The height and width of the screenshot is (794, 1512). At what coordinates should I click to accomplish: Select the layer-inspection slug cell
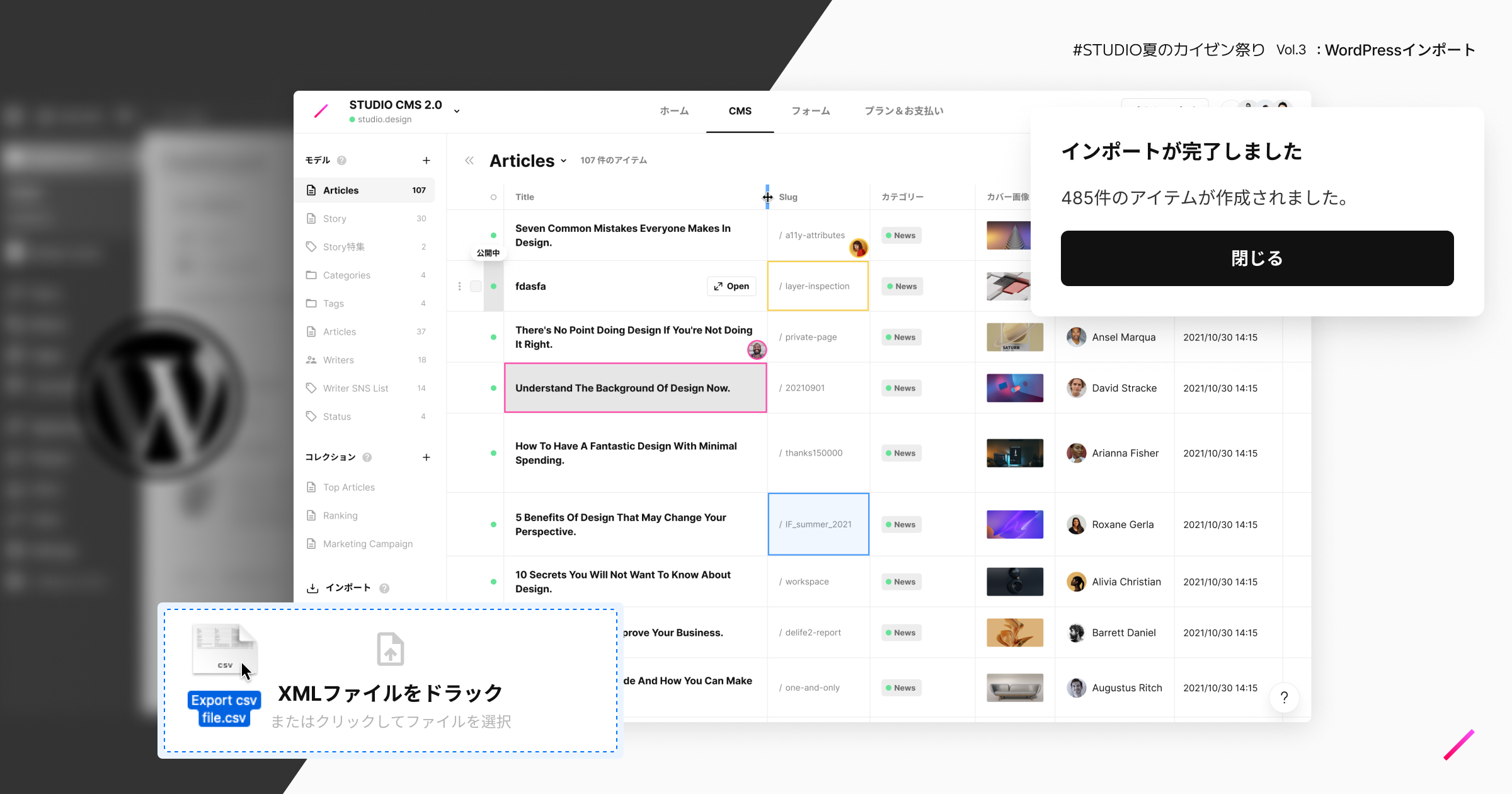click(818, 286)
